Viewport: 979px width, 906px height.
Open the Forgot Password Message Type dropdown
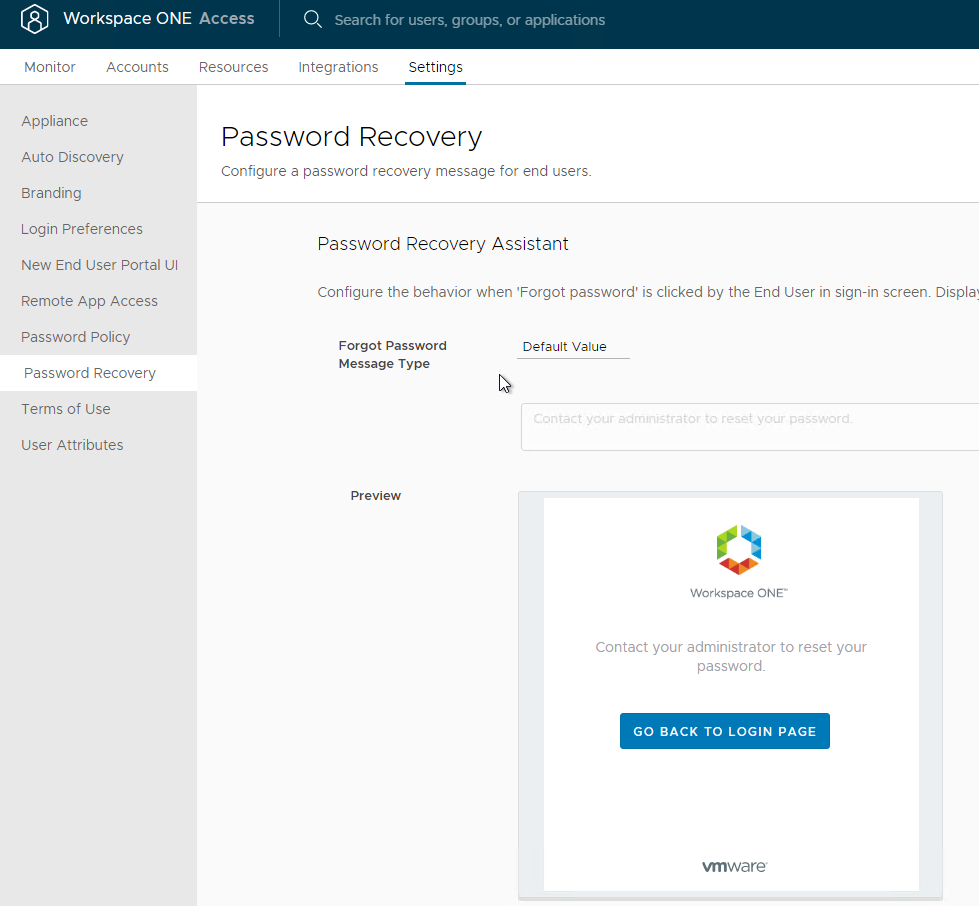[x=573, y=347]
